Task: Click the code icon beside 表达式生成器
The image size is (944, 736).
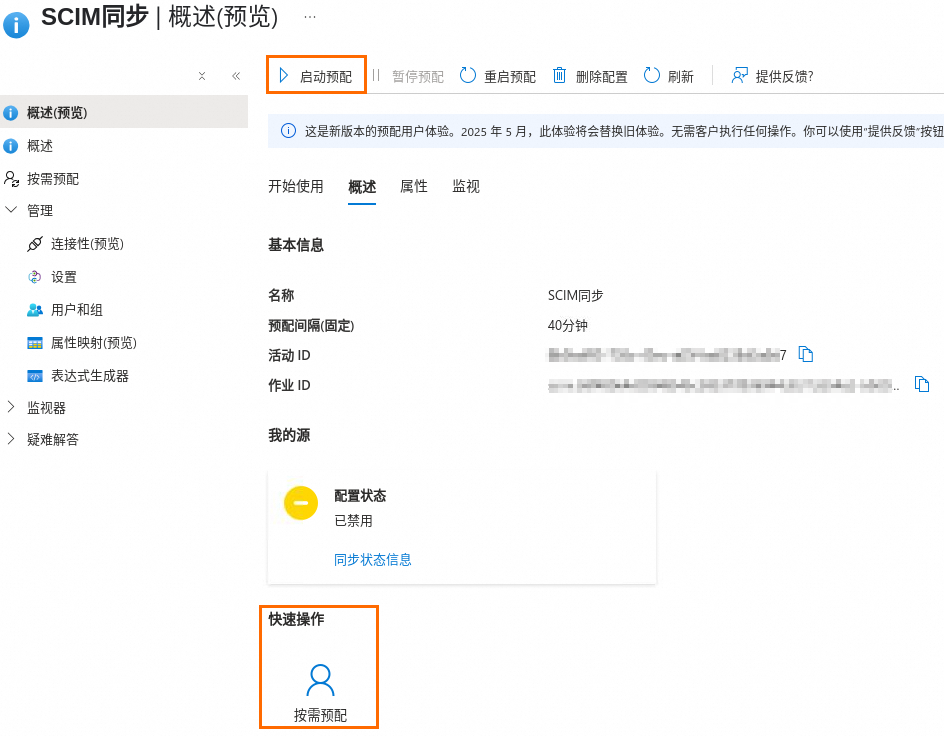Action: [x=35, y=377]
